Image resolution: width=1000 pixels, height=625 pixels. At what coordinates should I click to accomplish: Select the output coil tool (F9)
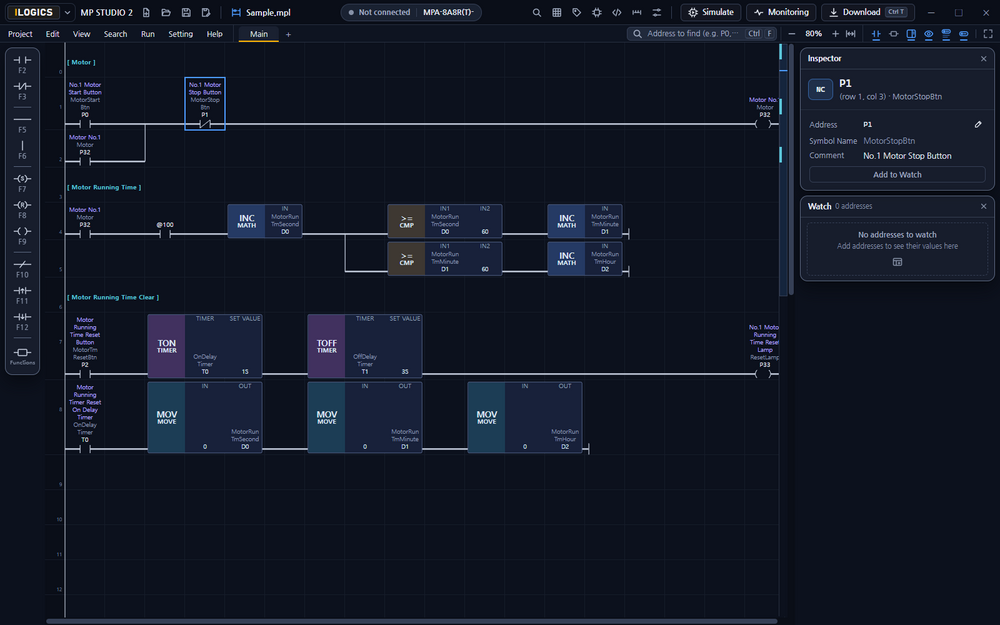click(22, 236)
